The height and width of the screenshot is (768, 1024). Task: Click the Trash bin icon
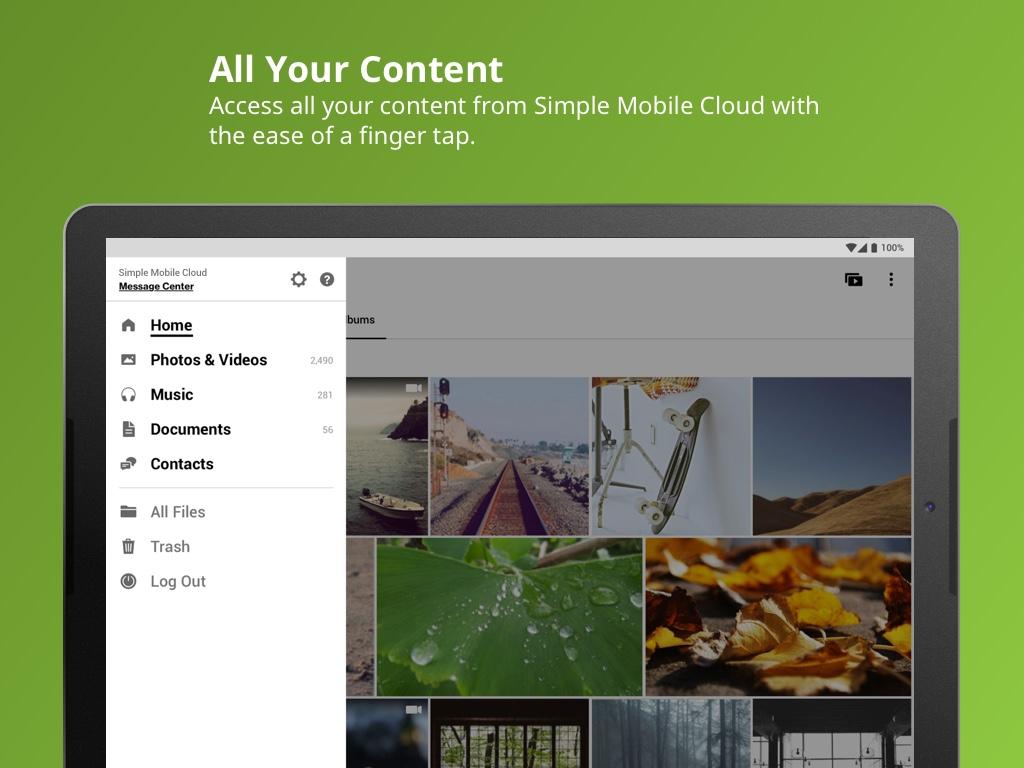coord(129,546)
